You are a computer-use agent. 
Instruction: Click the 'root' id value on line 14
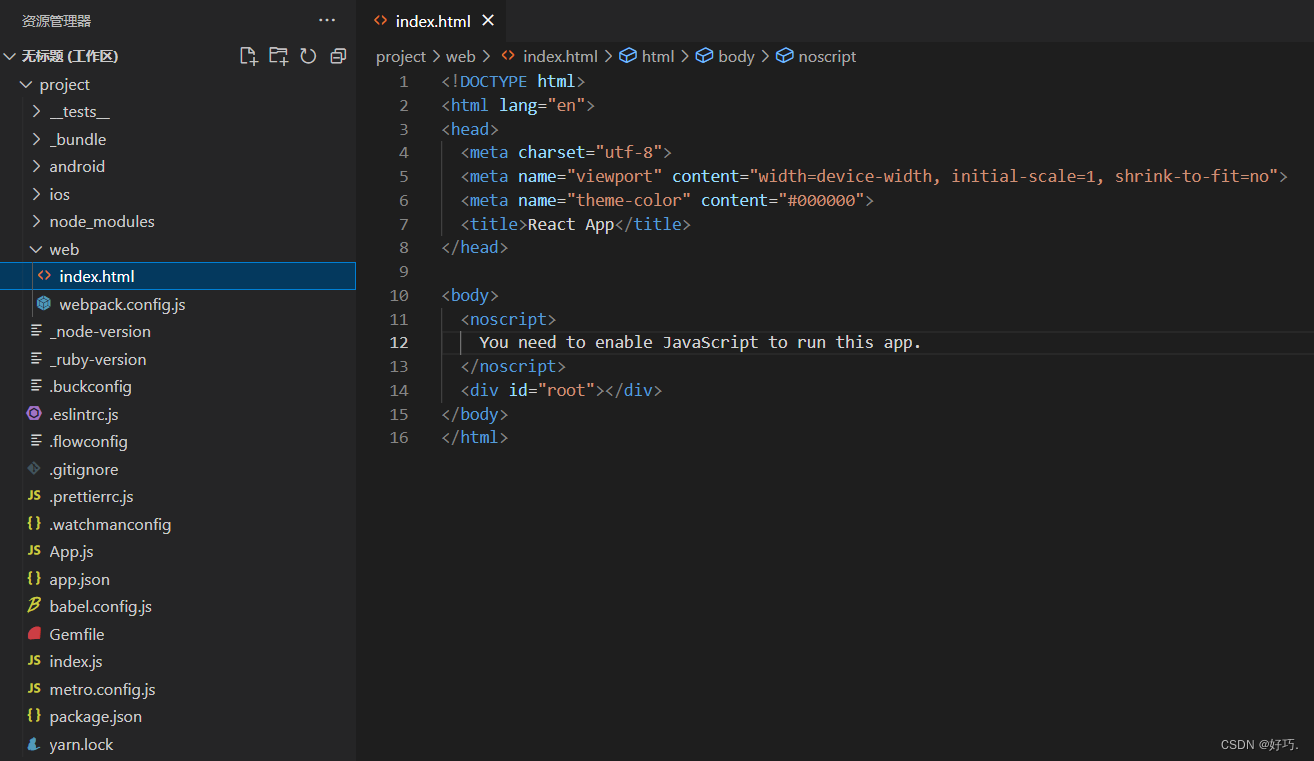tap(565, 390)
